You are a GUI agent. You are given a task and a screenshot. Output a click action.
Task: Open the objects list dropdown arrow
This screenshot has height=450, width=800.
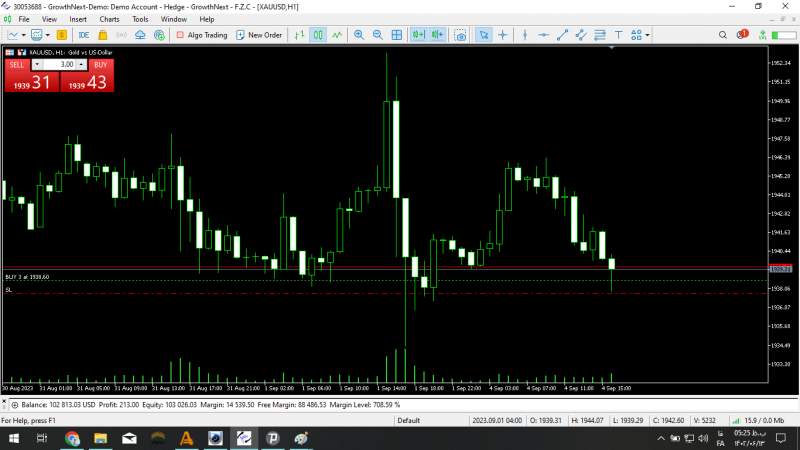tap(647, 35)
